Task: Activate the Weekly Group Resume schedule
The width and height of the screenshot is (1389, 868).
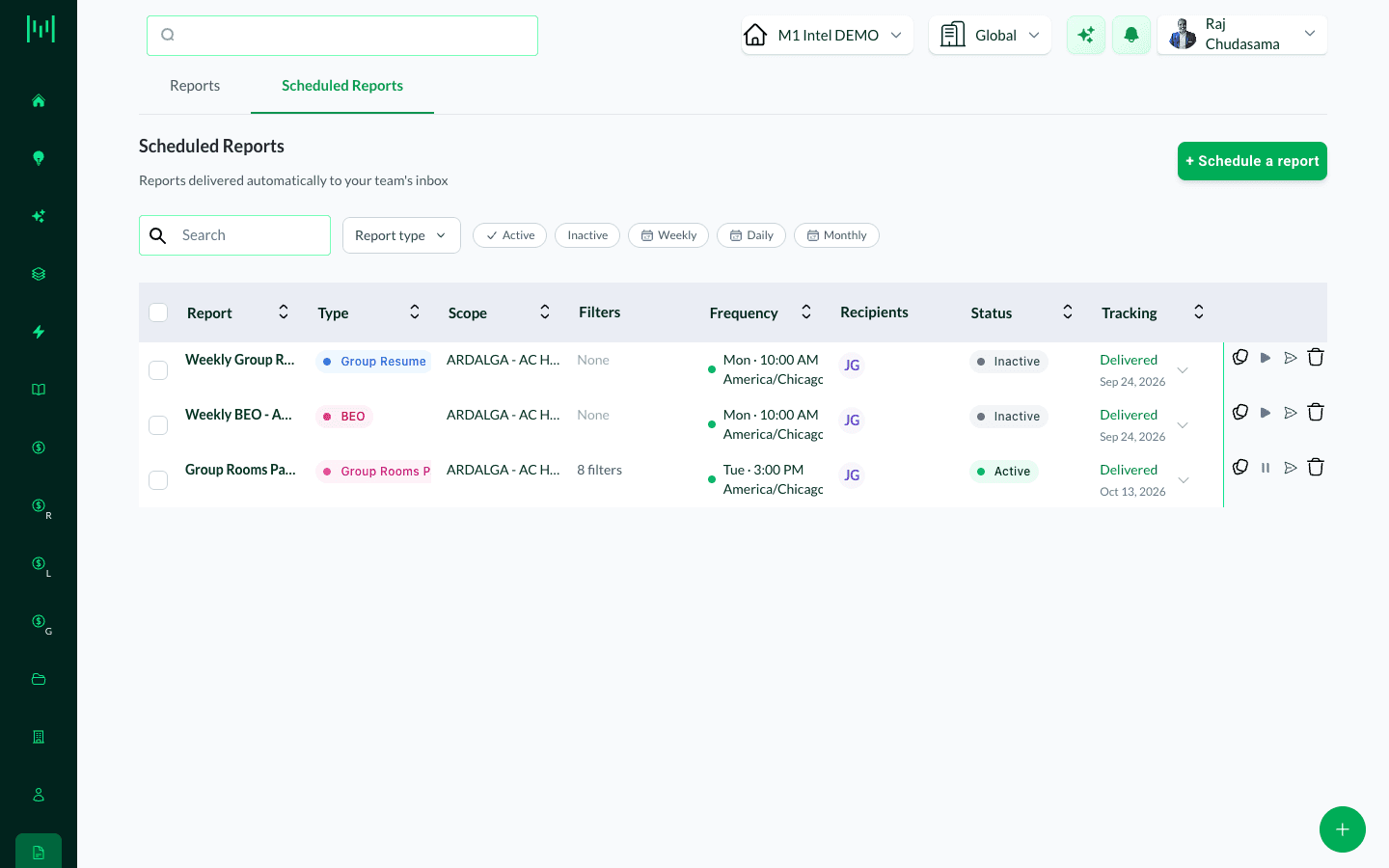Action: click(1266, 358)
